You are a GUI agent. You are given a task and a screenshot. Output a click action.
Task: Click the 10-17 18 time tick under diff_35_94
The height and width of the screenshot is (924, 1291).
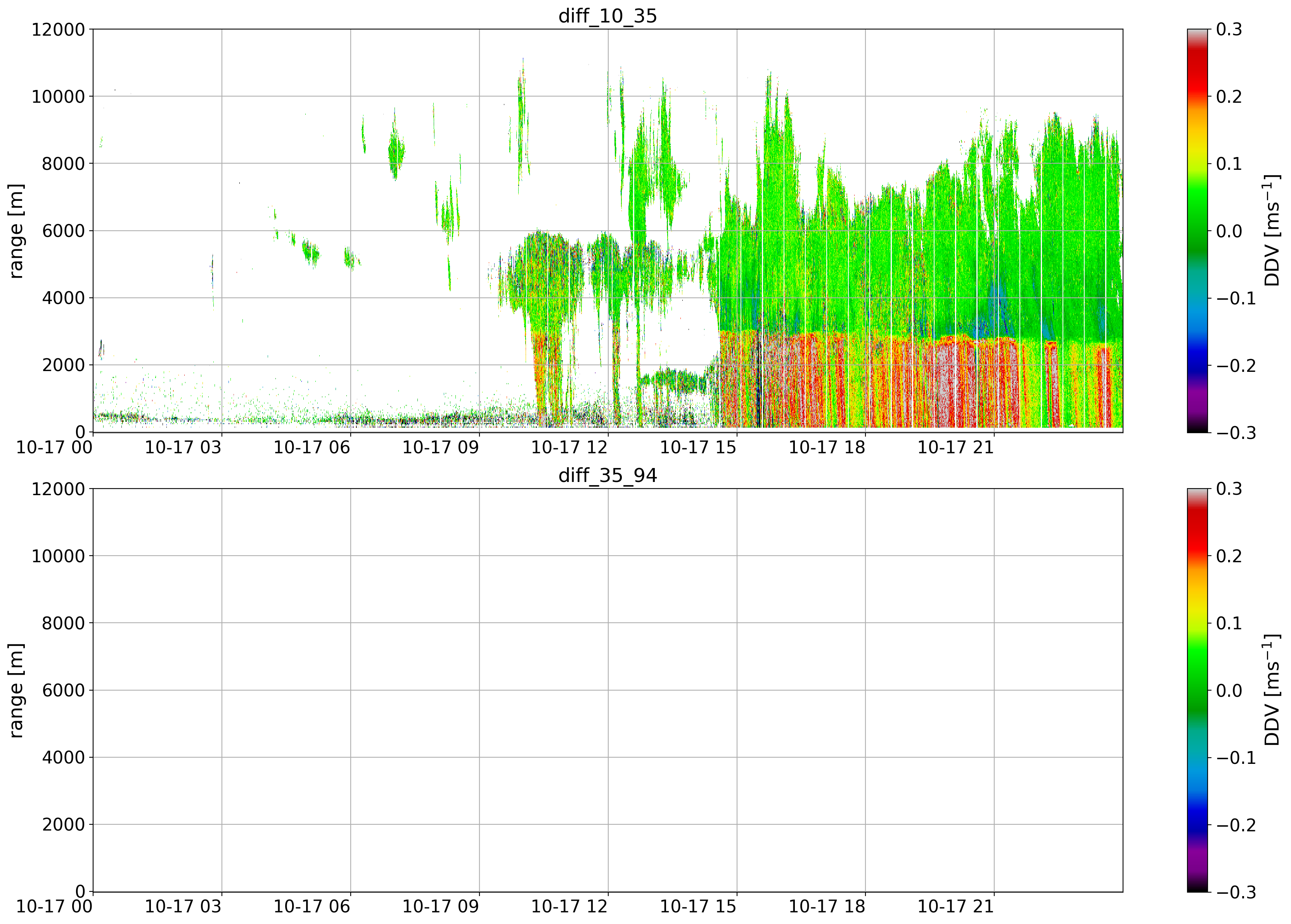pyautogui.click(x=827, y=907)
